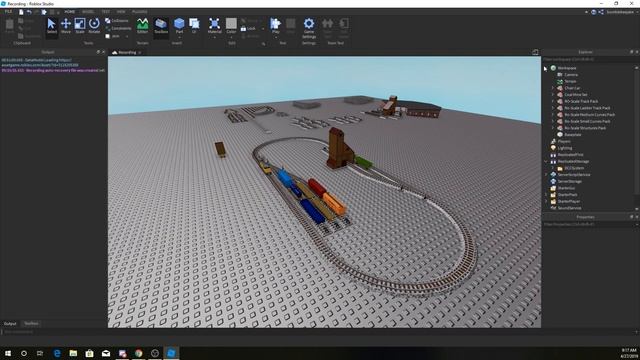Click the Color swatch in the ribbon
640x360 pixels.
point(231,24)
